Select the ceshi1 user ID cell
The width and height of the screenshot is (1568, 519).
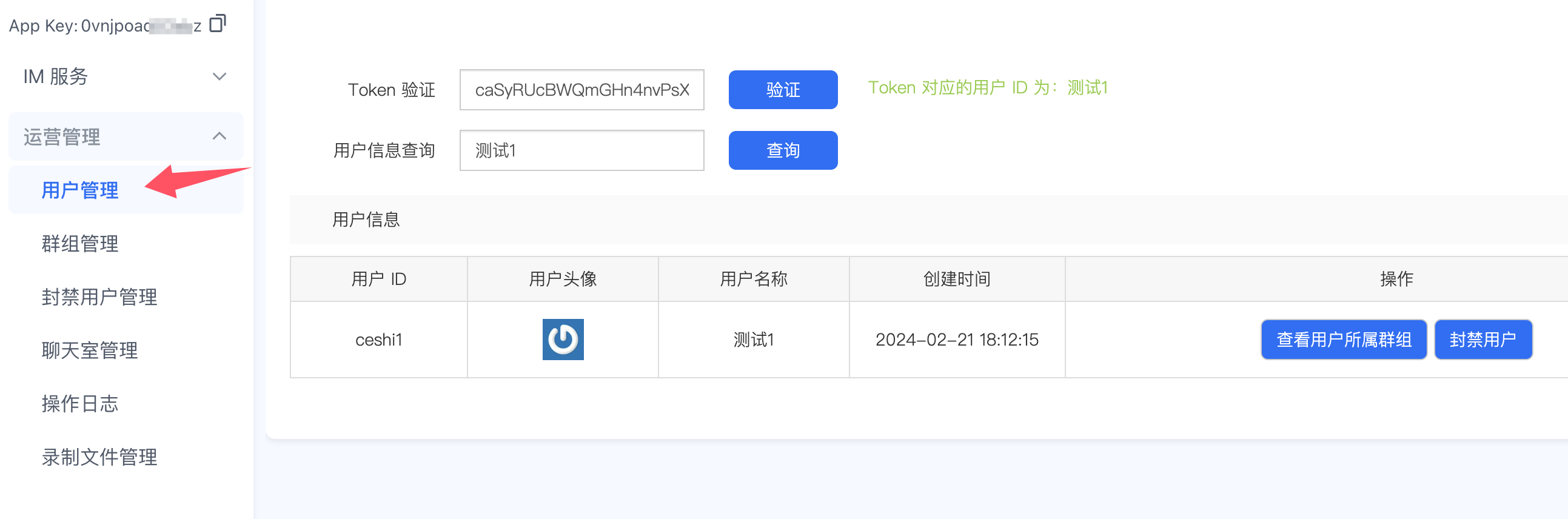378,340
